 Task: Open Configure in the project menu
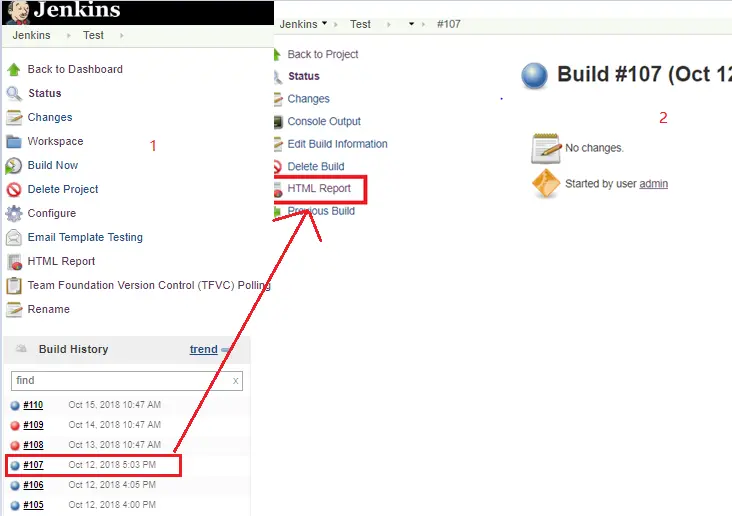(52, 213)
